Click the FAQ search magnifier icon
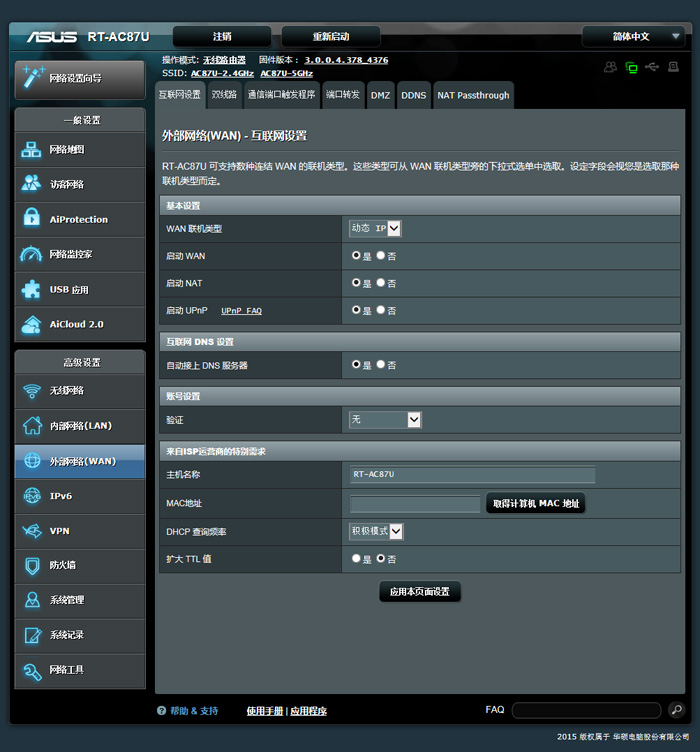Image resolution: width=700 pixels, height=752 pixels. 676,709
